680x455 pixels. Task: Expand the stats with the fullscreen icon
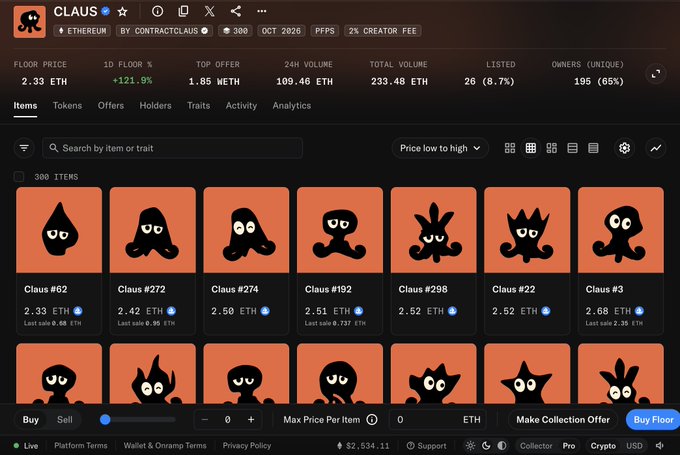656,74
